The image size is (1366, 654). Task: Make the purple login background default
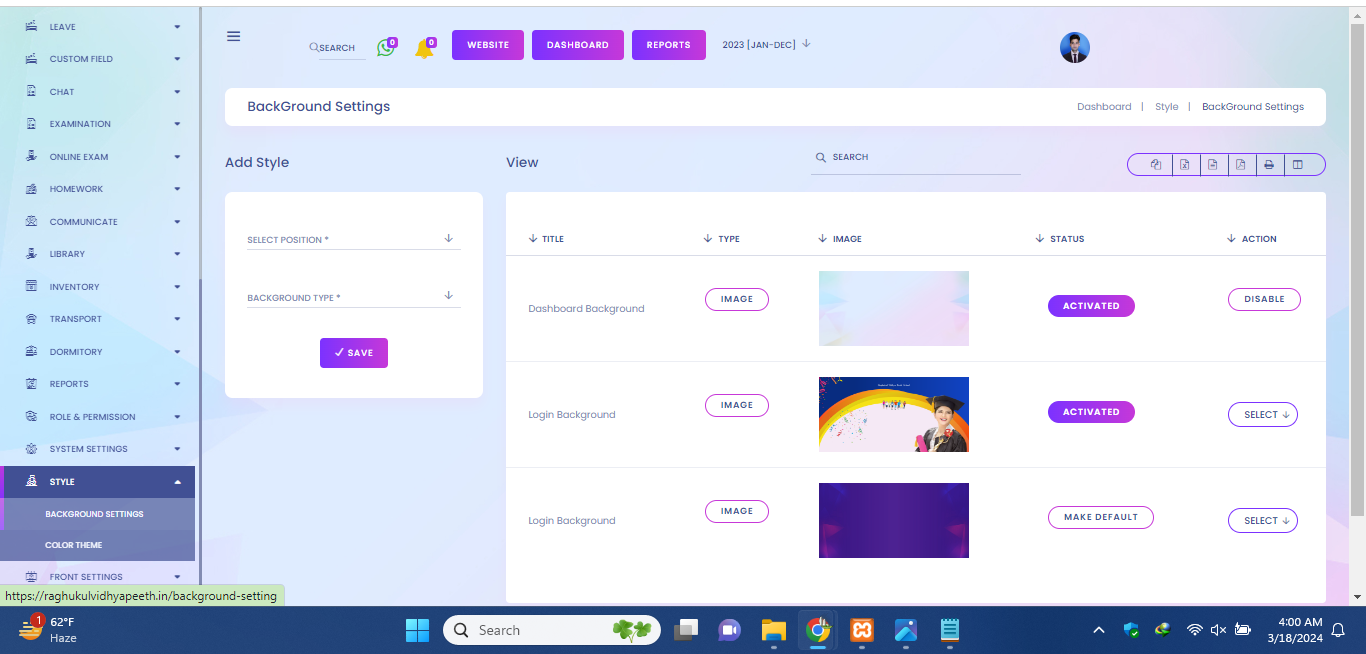[x=1100, y=517]
